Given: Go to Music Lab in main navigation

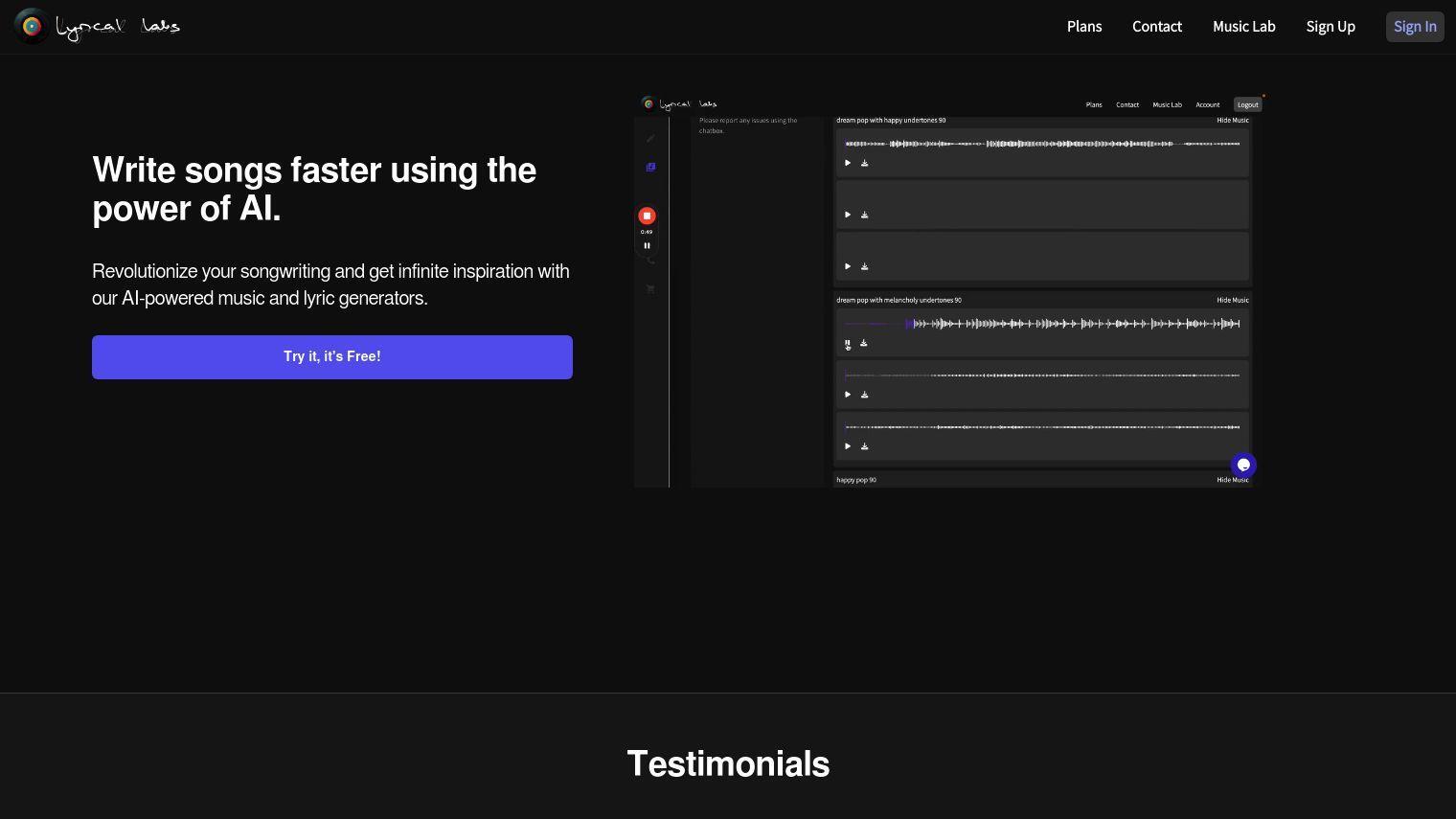Looking at the screenshot, I should click(x=1243, y=27).
